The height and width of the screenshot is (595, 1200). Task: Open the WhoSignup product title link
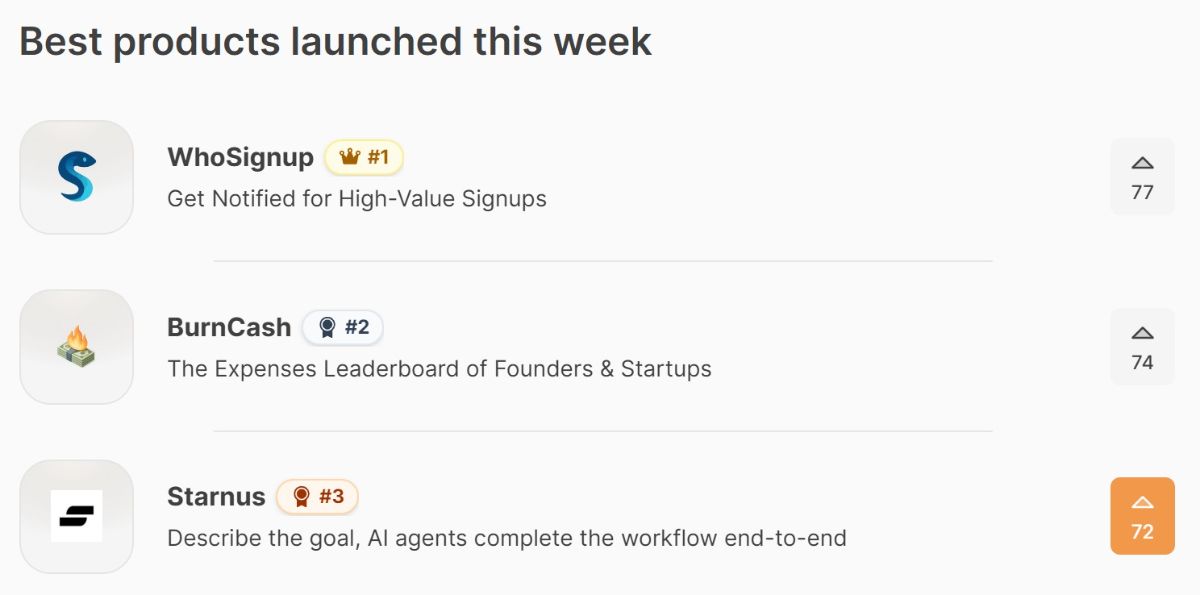pos(240,157)
